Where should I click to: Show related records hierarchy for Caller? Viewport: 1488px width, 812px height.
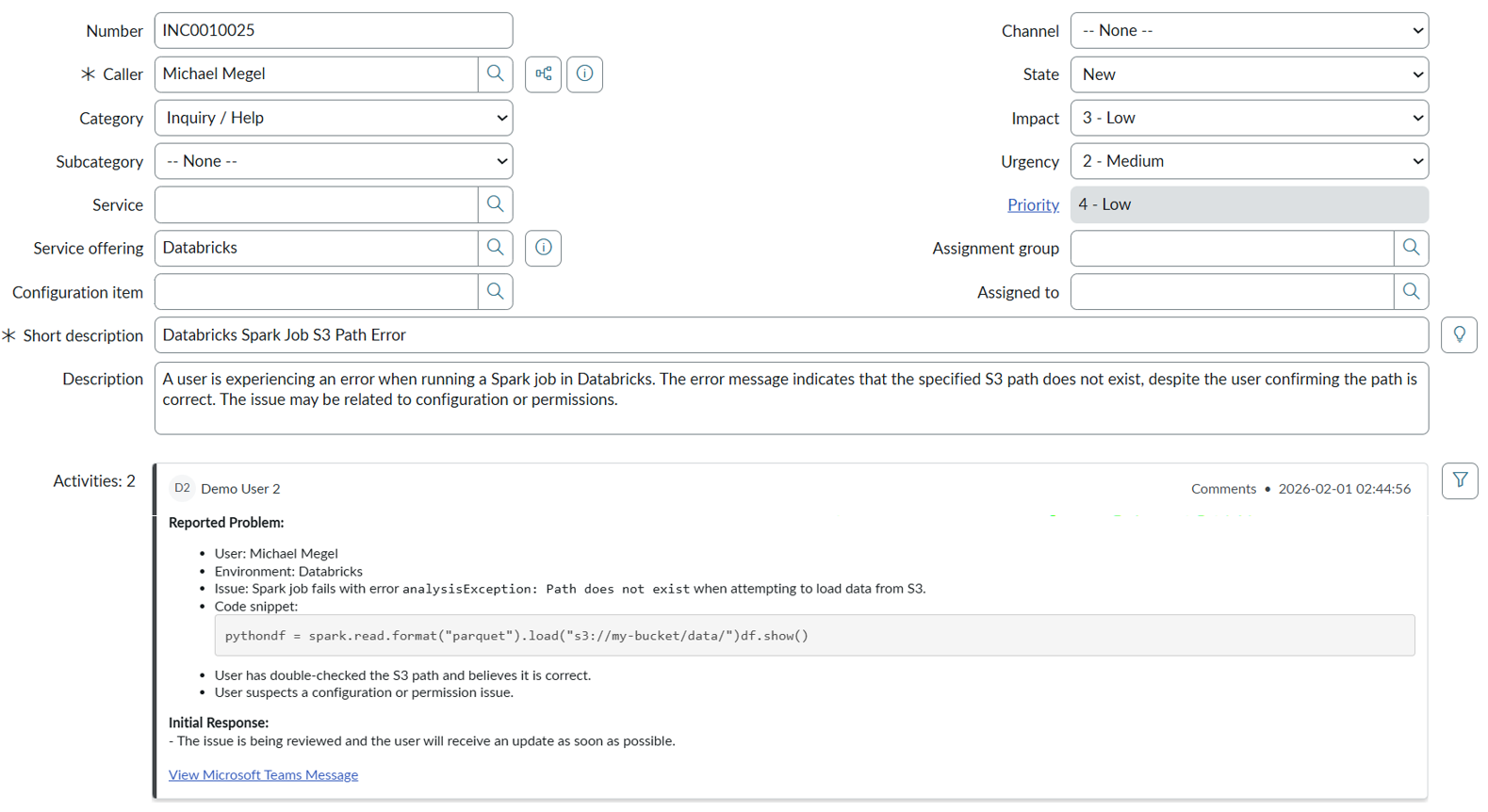coord(544,73)
